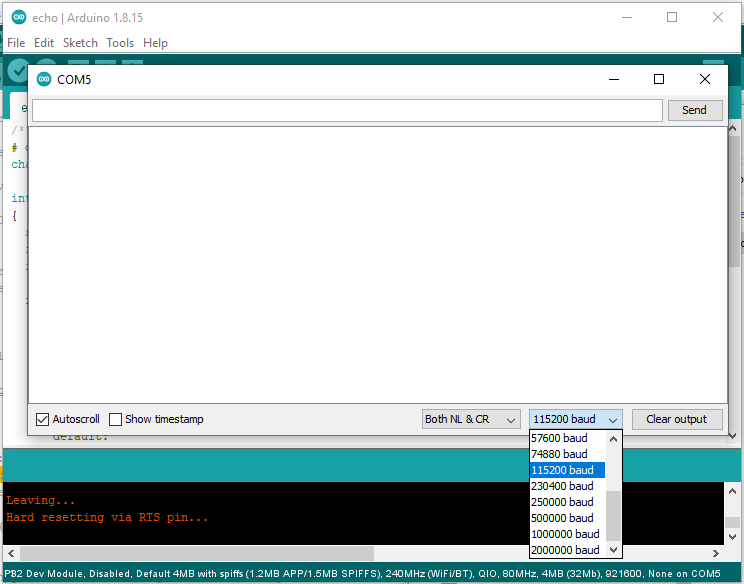Toggle the Autoscroll checkbox

[42, 419]
